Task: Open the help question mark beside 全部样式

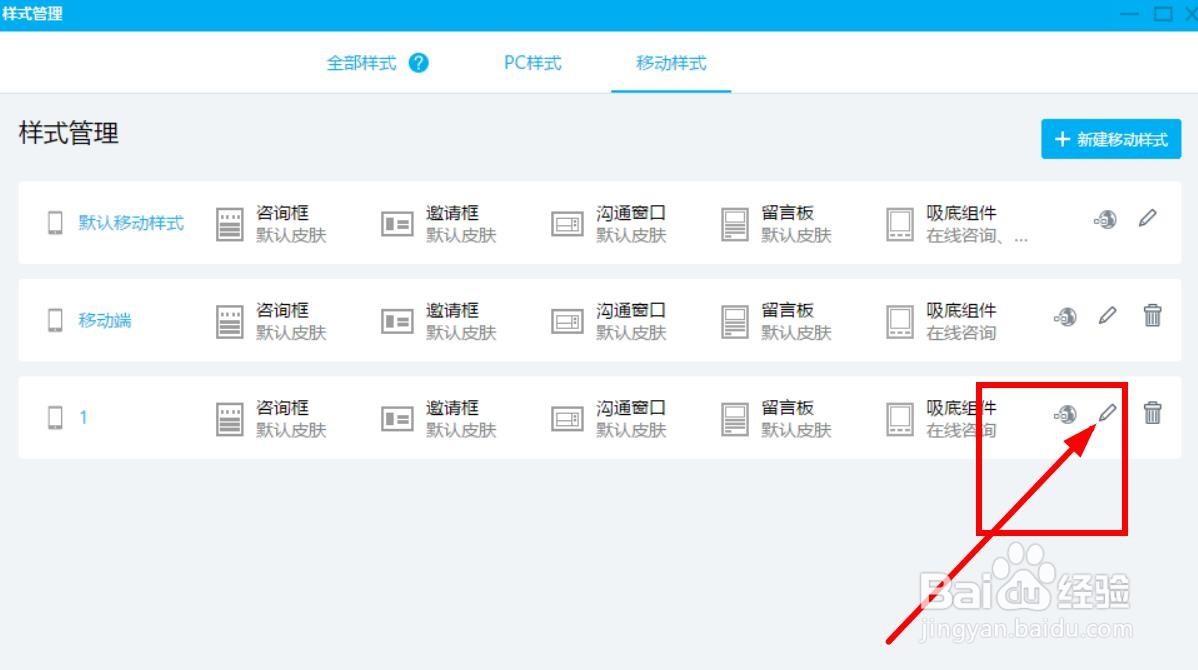Action: tap(419, 62)
